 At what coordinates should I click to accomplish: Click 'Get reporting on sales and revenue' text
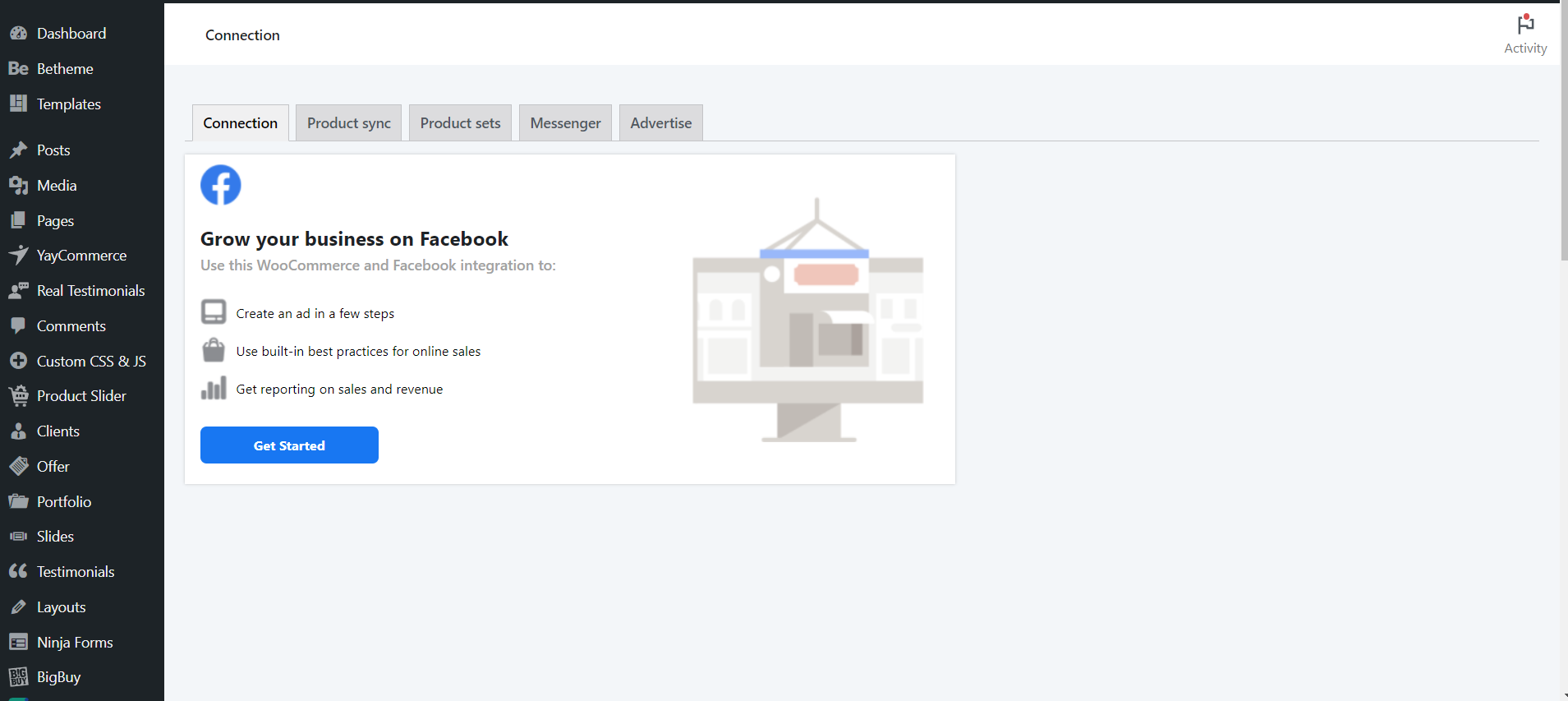339,390
